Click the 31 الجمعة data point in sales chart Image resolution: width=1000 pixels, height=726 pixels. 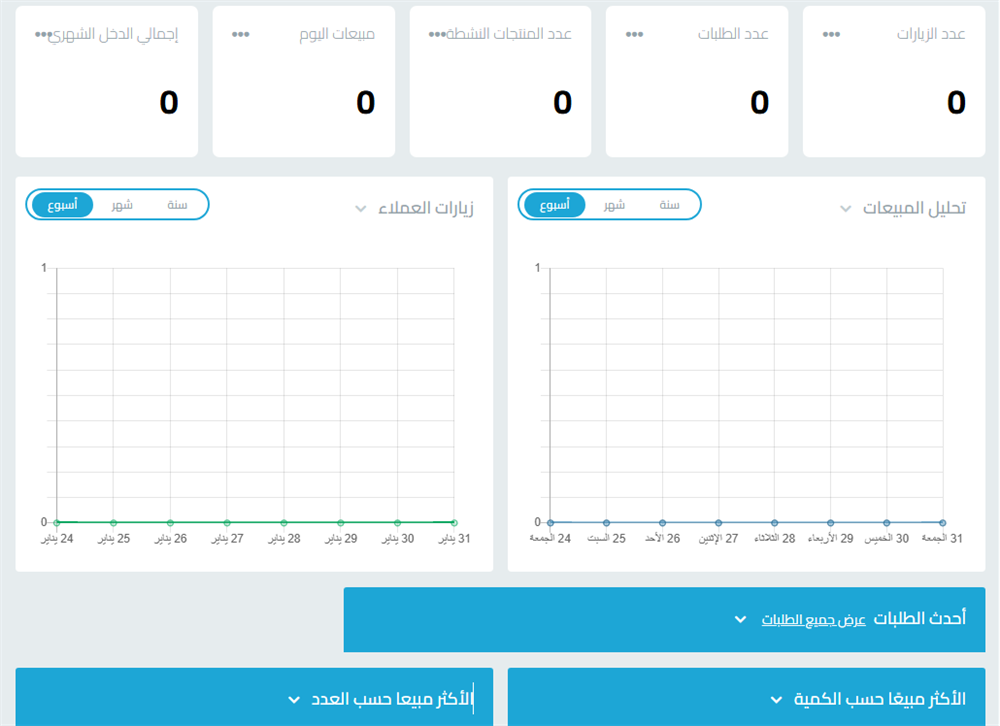coord(943,522)
